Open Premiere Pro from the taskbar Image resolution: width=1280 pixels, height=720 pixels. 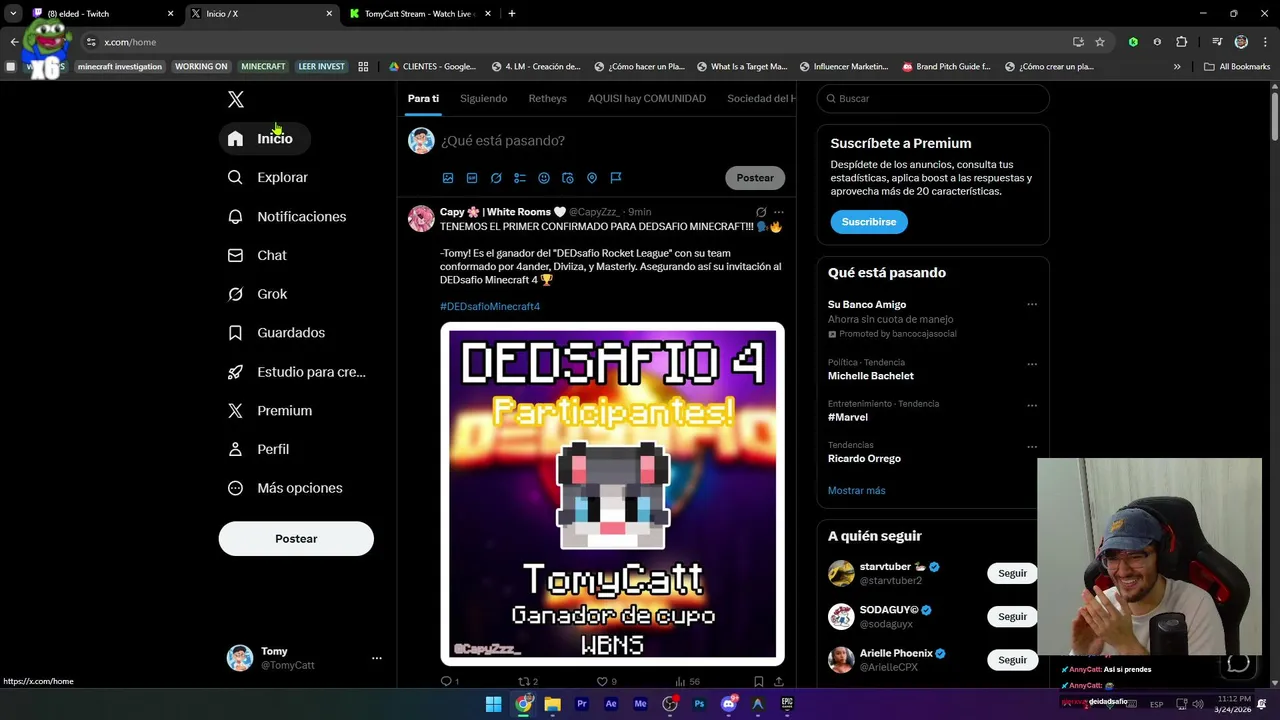point(581,704)
